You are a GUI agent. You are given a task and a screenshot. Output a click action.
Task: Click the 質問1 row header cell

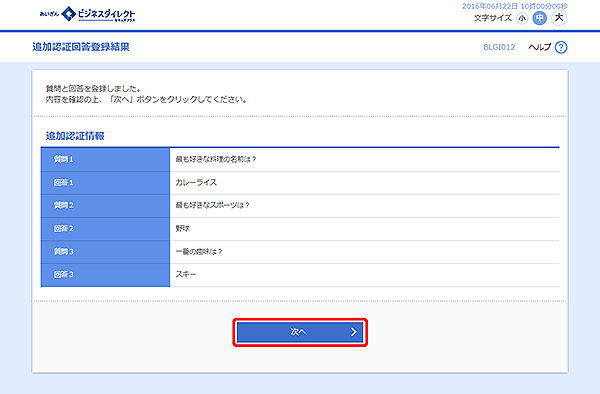coord(105,160)
